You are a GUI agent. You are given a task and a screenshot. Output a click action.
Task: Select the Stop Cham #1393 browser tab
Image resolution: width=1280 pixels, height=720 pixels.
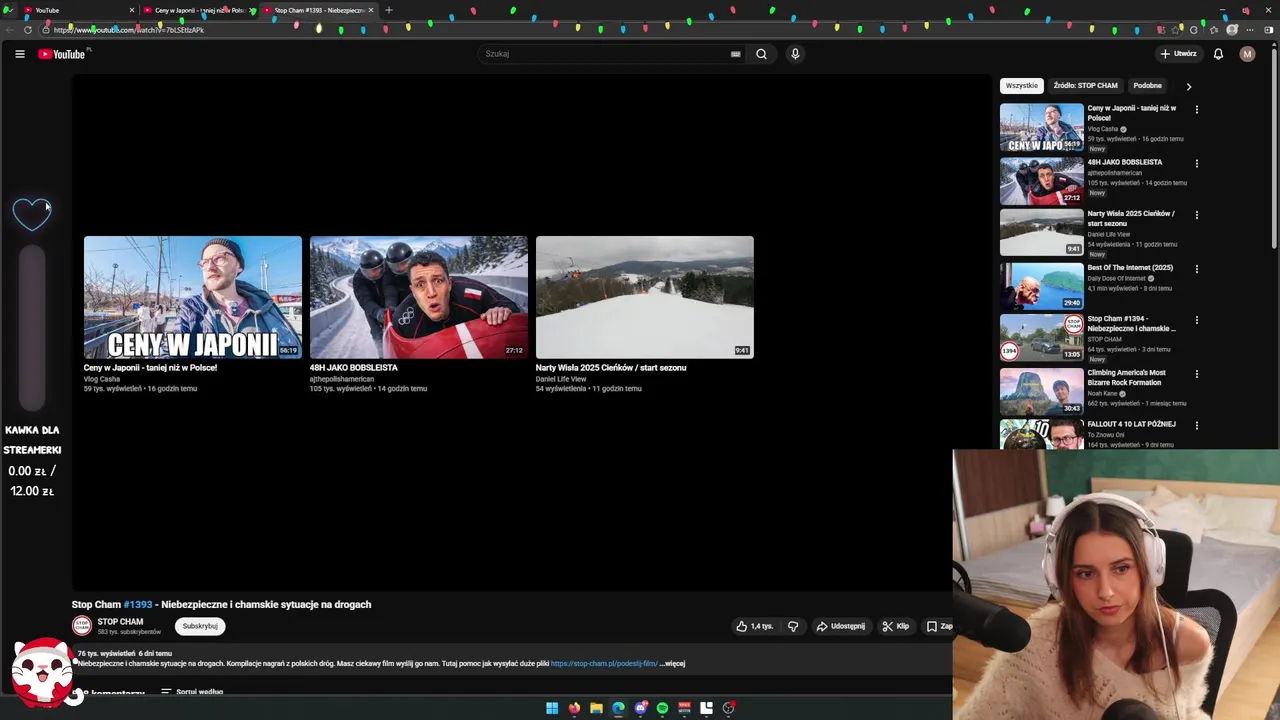pos(319,10)
